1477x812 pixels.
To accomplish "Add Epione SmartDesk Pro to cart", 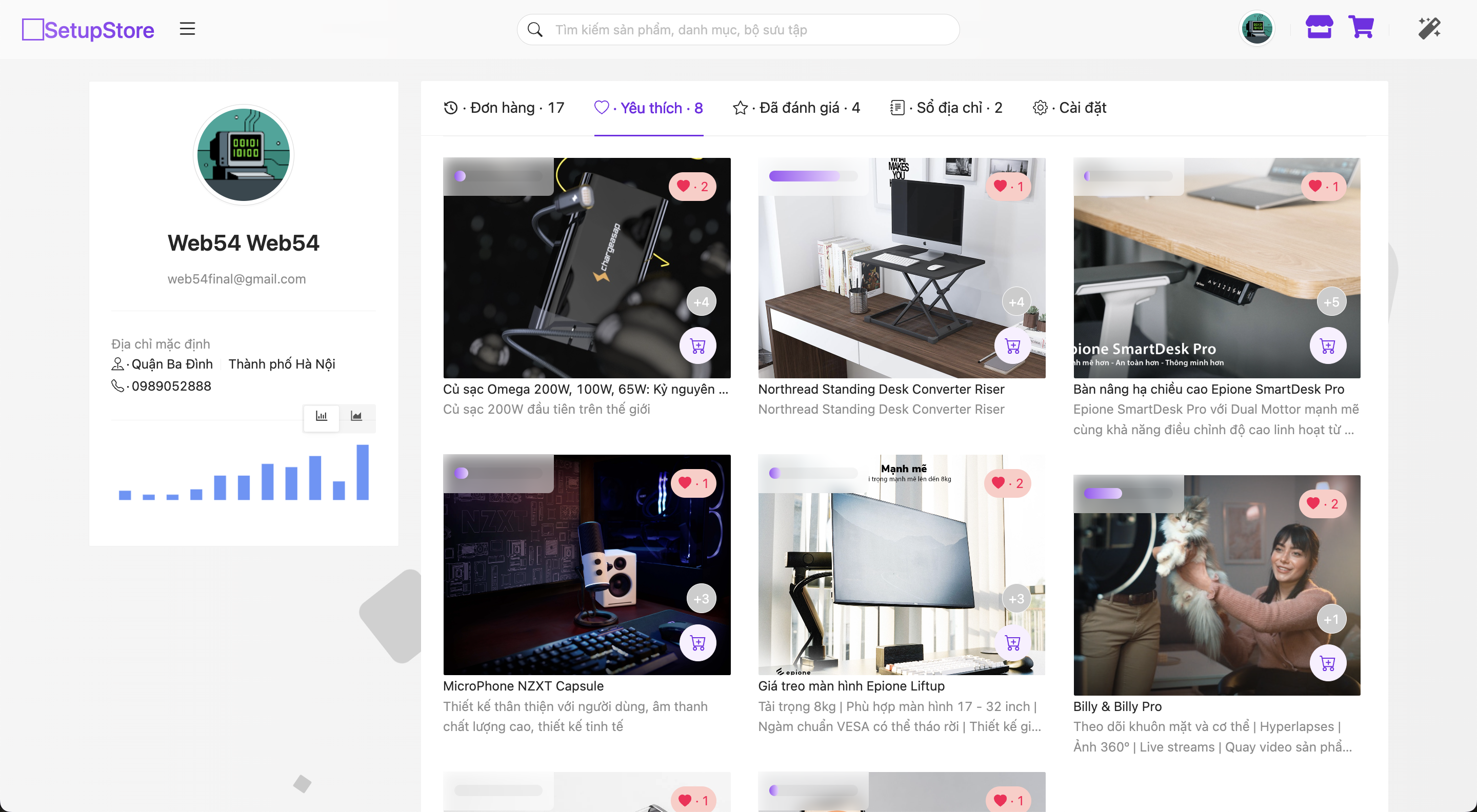I will point(1328,346).
